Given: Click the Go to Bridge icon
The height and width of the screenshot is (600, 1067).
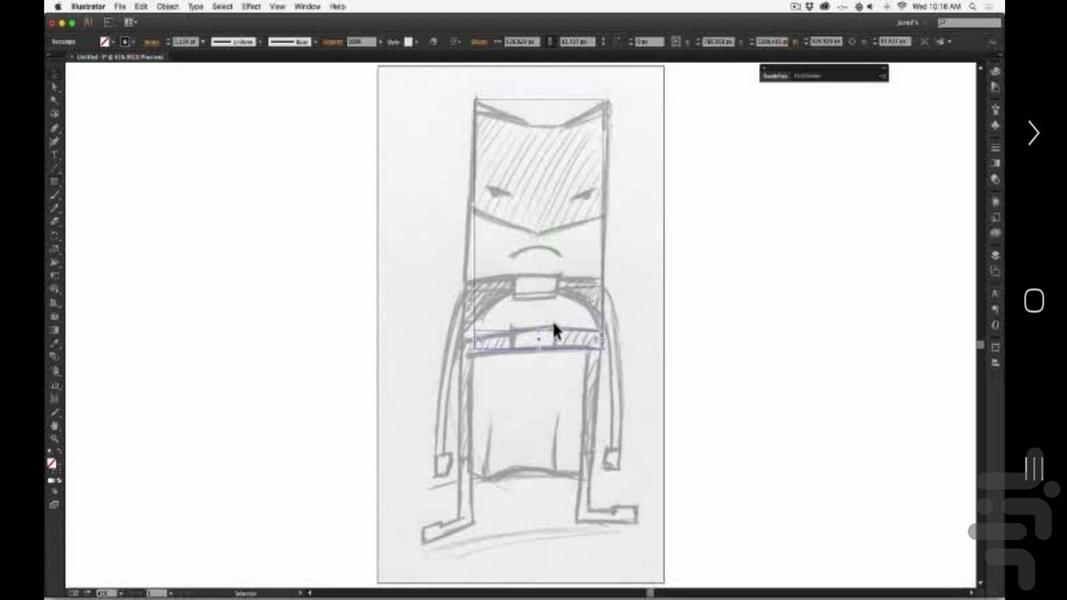Looking at the screenshot, I should click(x=108, y=22).
